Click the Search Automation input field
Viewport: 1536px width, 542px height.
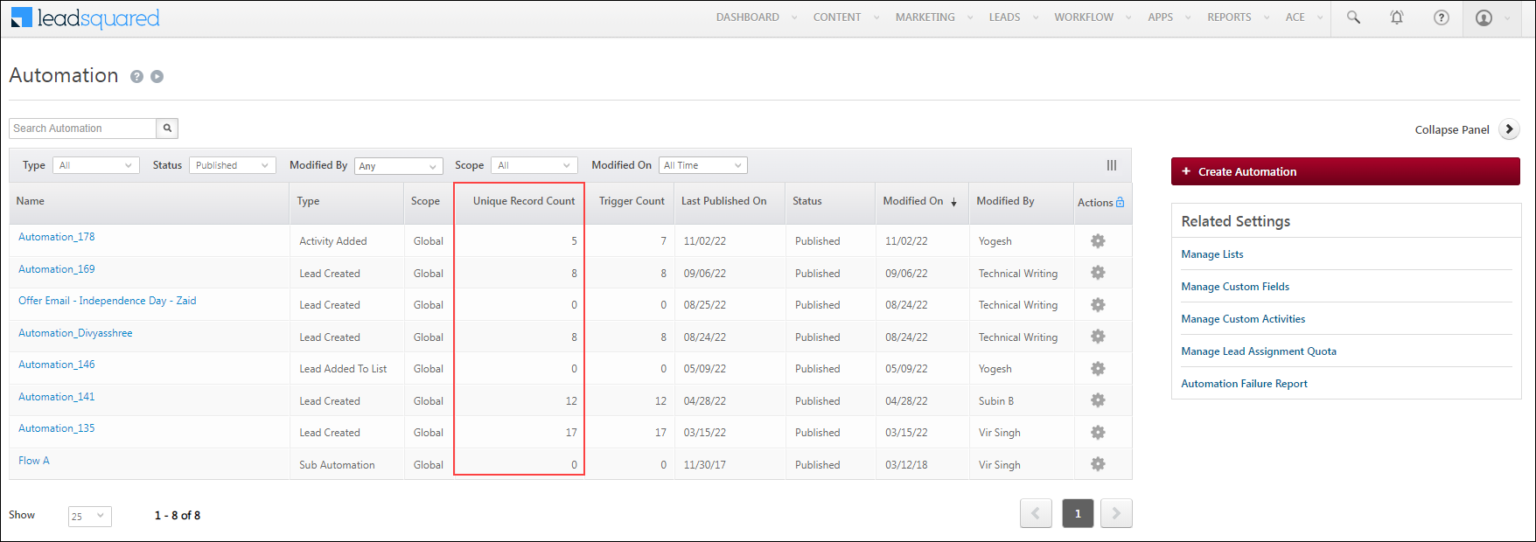pos(83,128)
